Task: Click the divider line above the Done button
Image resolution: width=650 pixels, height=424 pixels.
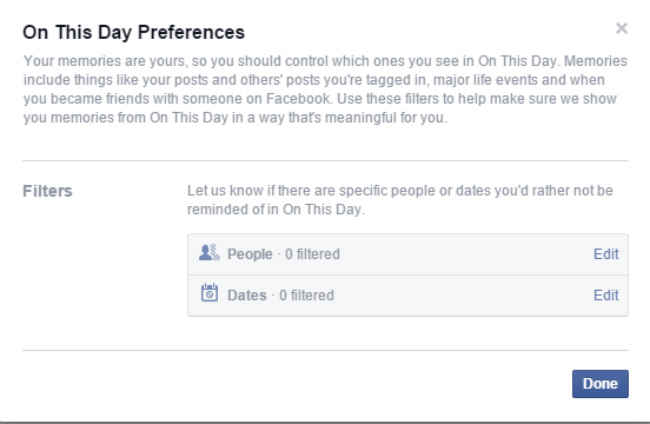Action: 325,350
